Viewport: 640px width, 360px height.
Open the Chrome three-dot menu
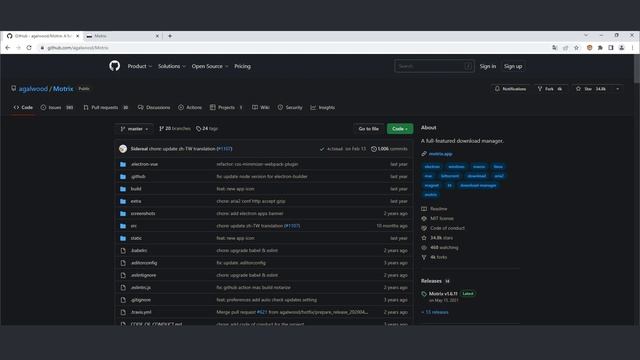[633, 48]
